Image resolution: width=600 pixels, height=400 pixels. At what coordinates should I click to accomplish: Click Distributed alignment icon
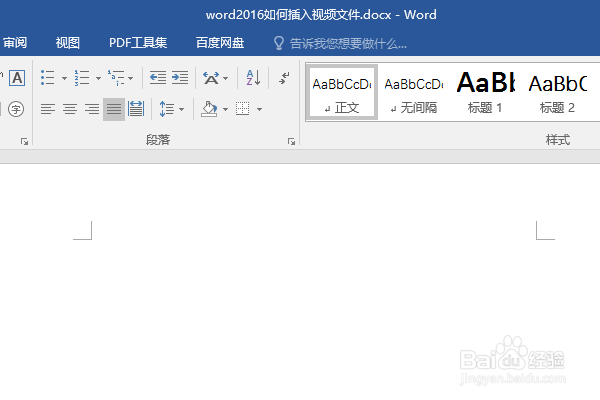point(136,109)
